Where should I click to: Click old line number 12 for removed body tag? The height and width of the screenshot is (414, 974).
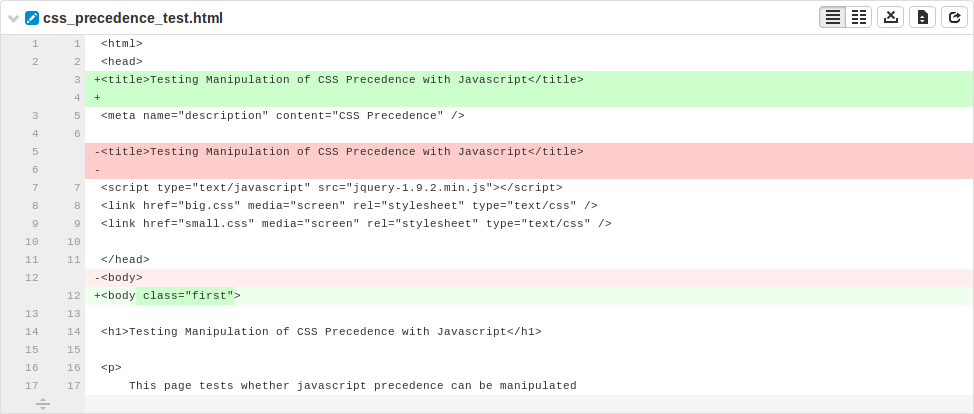click(x=32, y=277)
